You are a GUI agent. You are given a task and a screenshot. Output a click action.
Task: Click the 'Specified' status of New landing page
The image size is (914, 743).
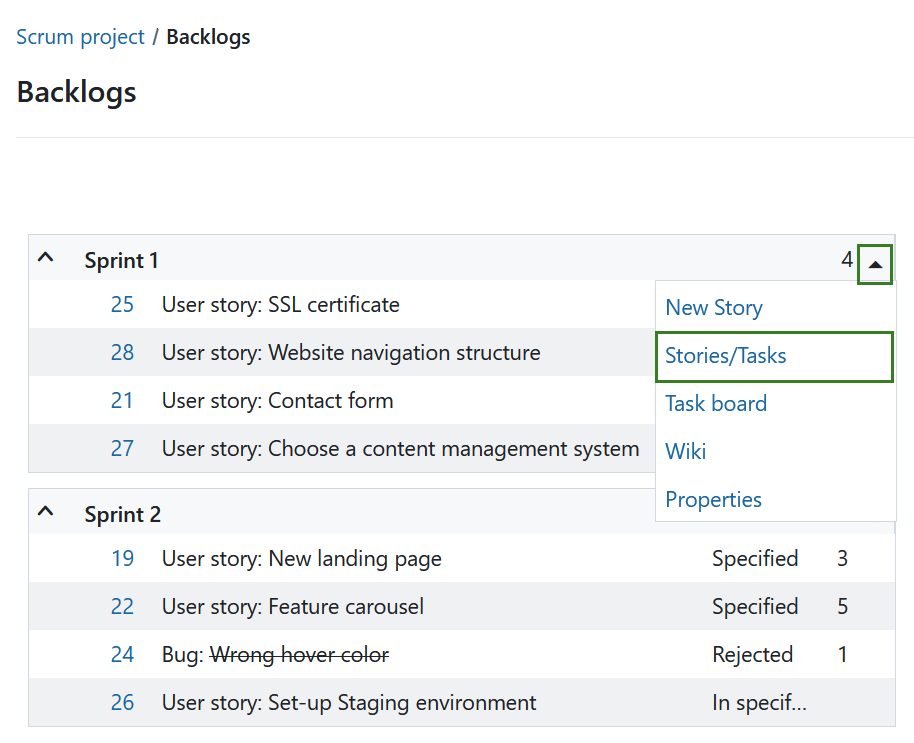[755, 558]
